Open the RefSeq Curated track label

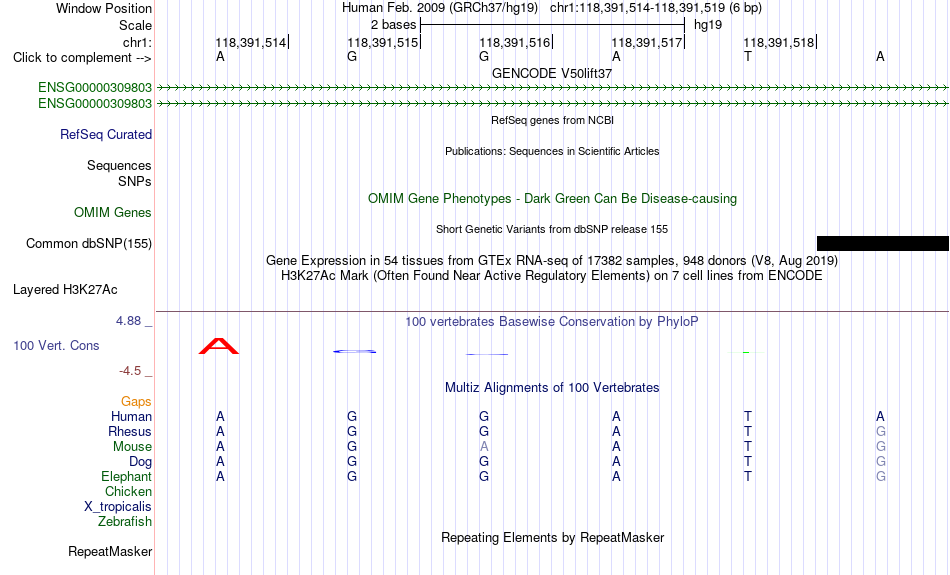tap(105, 135)
